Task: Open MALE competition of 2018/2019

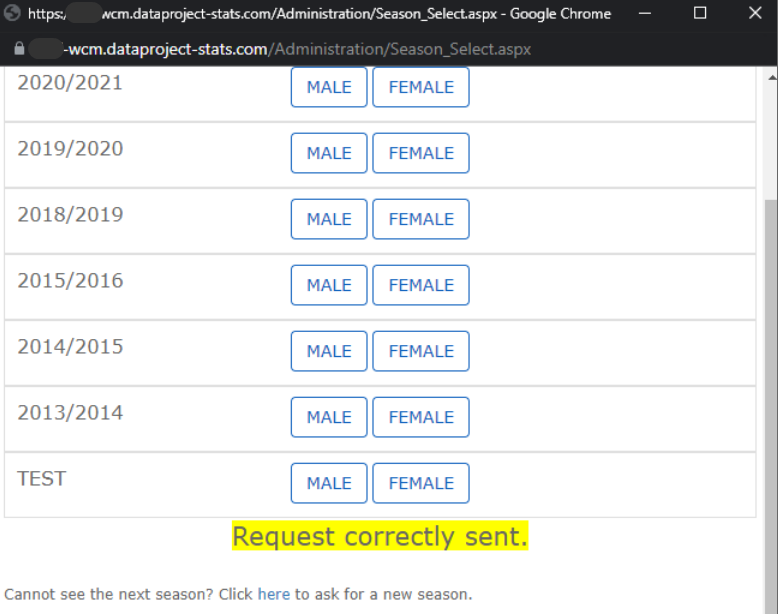Action: click(329, 219)
